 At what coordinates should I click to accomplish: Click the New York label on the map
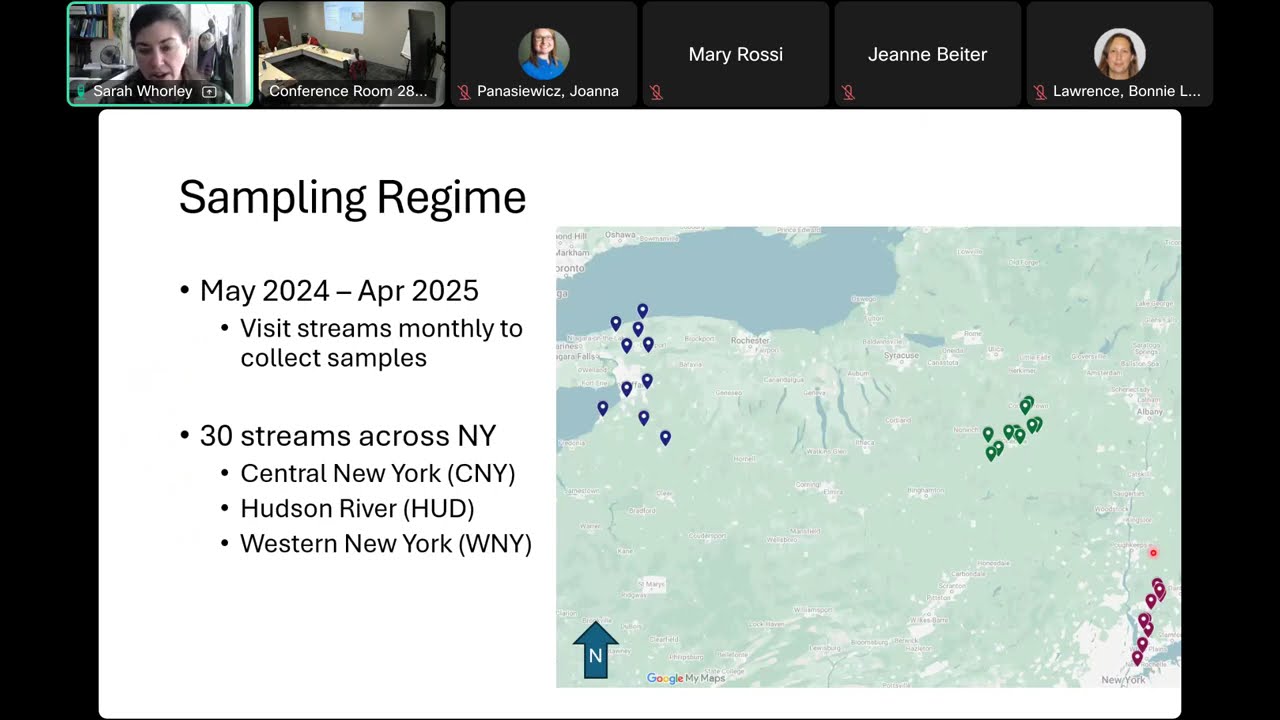click(1123, 680)
